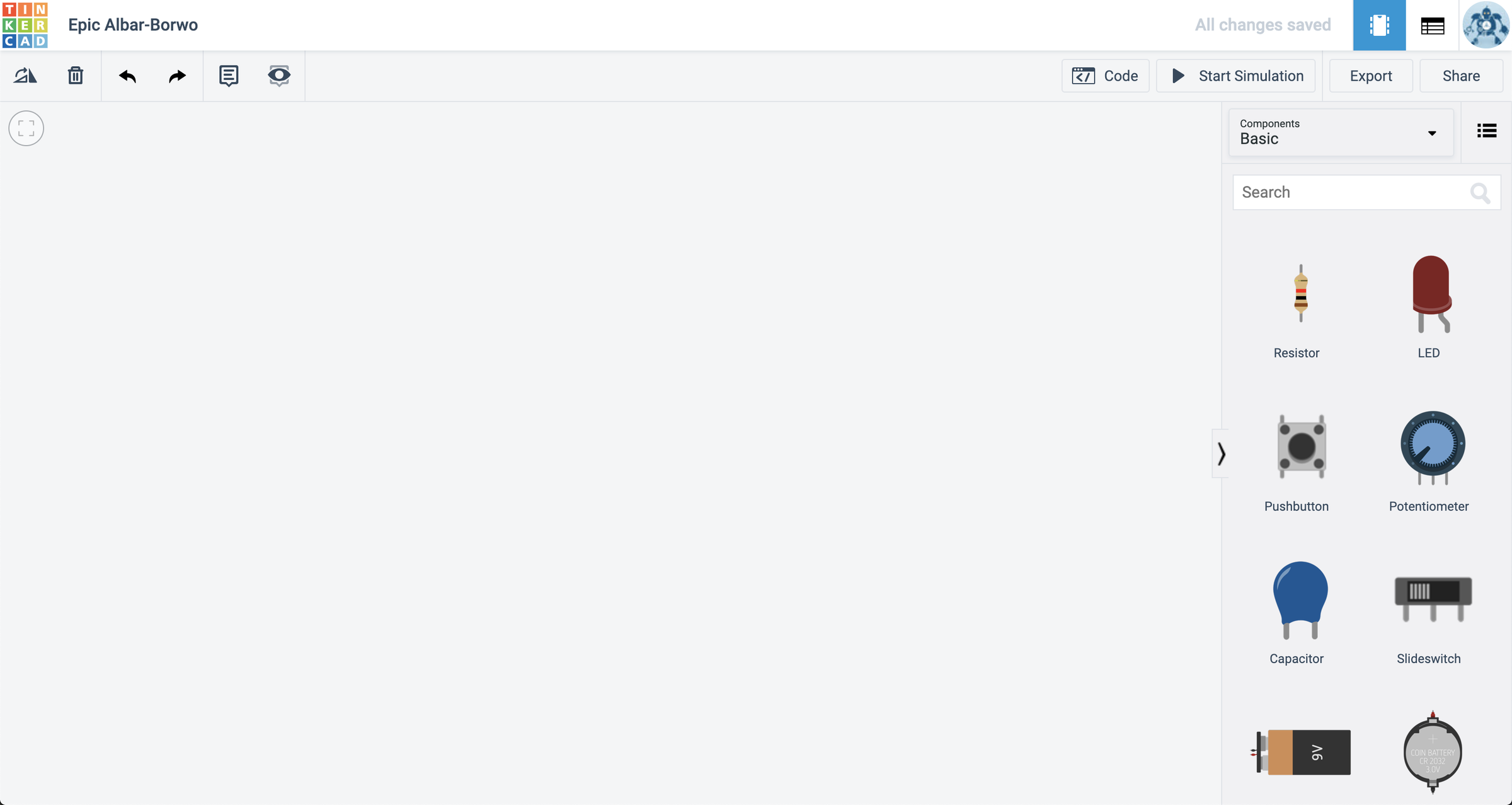Select the Potentiometer component
The image size is (1512, 805).
pyautogui.click(x=1432, y=448)
